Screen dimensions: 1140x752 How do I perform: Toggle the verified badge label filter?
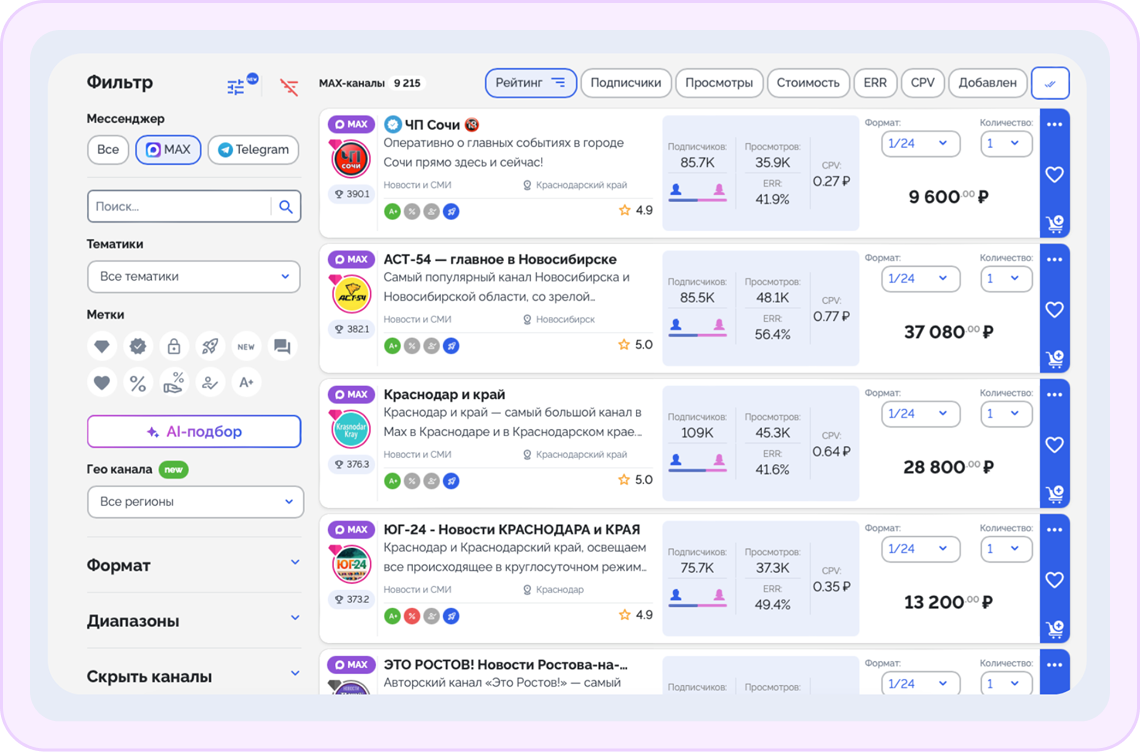(x=138, y=346)
